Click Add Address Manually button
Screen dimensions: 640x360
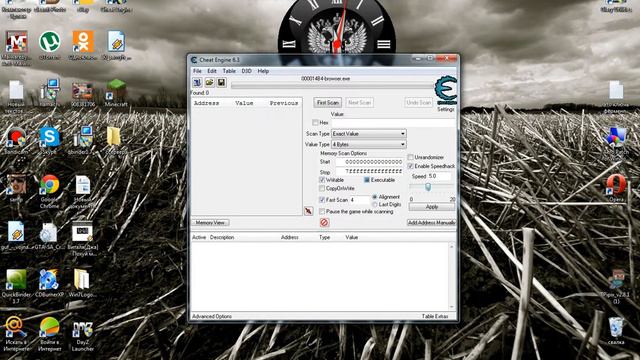pos(431,223)
